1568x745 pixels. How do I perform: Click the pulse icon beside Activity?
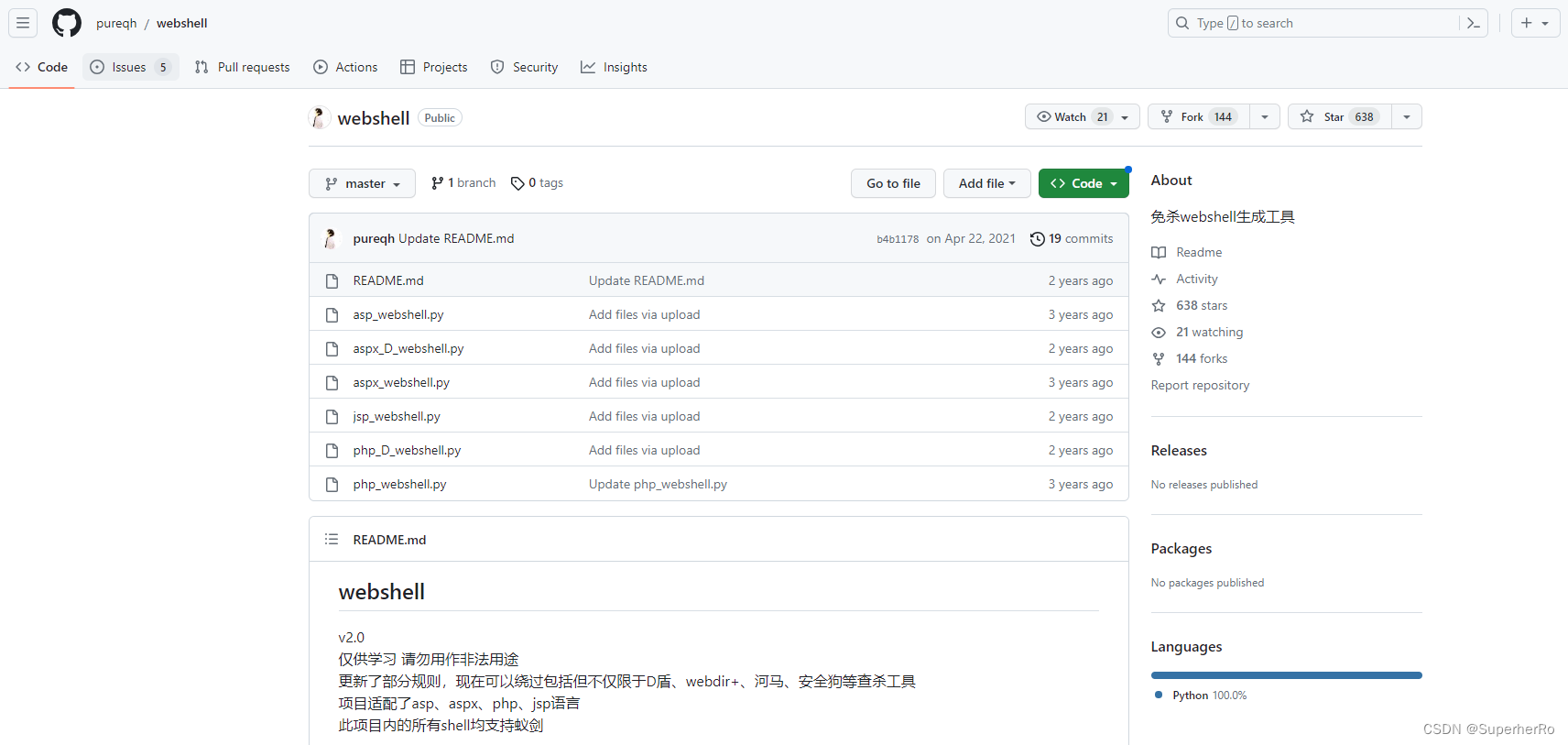pyautogui.click(x=1159, y=279)
